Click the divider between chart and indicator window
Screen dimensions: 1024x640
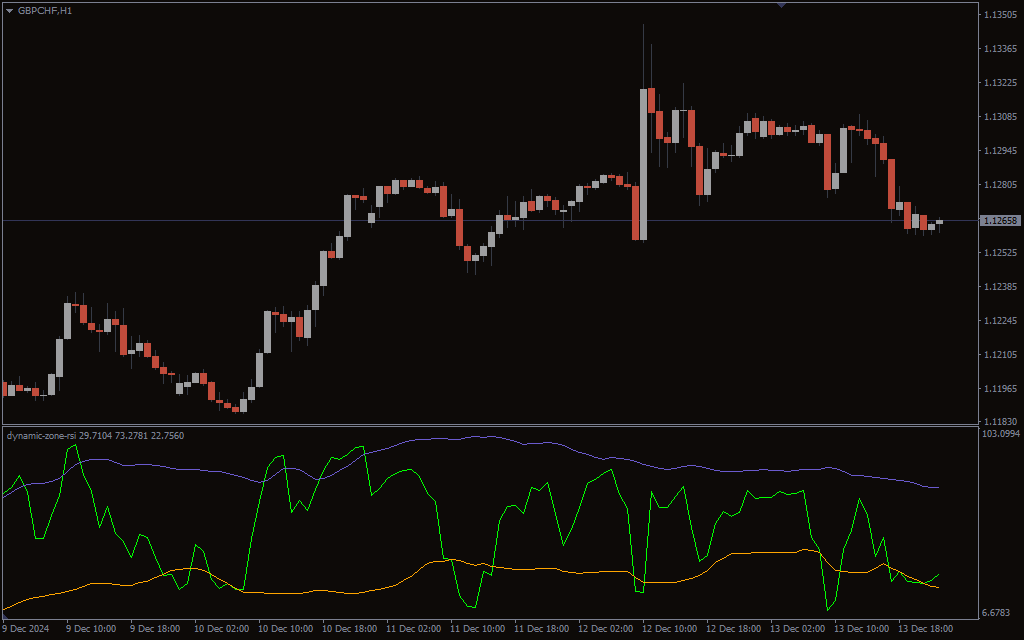click(x=488, y=425)
